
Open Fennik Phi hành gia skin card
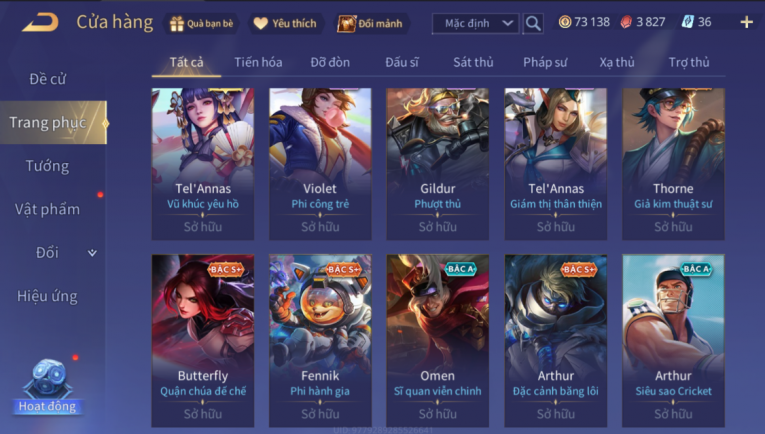coord(320,341)
